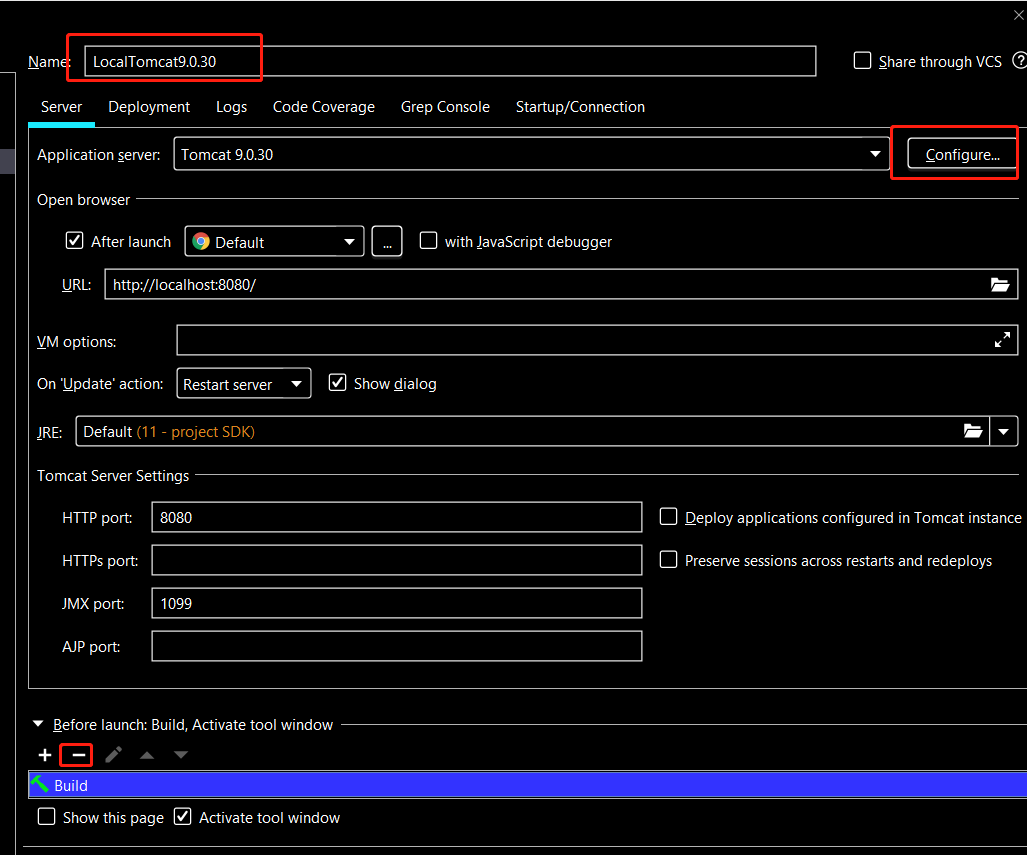This screenshot has height=855, width=1027.
Task: Open folder icon in the URL field
Action: [x=999, y=284]
